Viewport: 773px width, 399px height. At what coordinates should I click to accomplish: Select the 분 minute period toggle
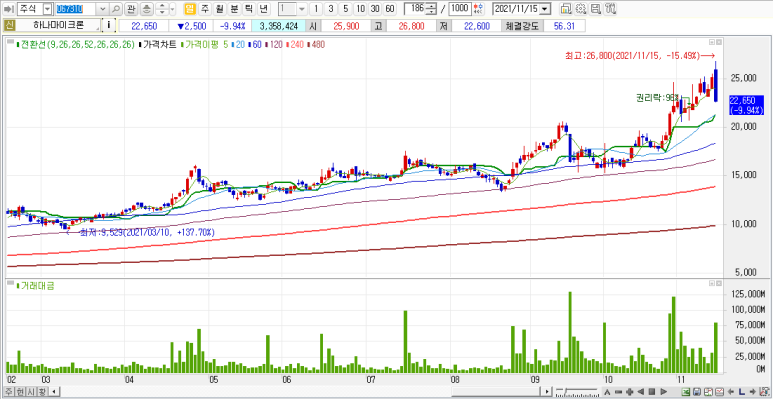[x=234, y=9]
